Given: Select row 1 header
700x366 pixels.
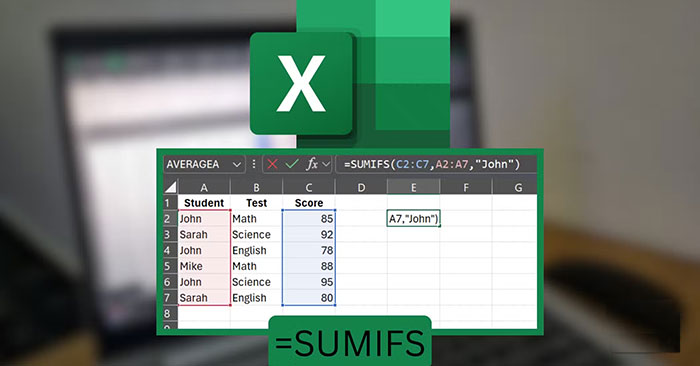Looking at the screenshot, I should coord(171,203).
